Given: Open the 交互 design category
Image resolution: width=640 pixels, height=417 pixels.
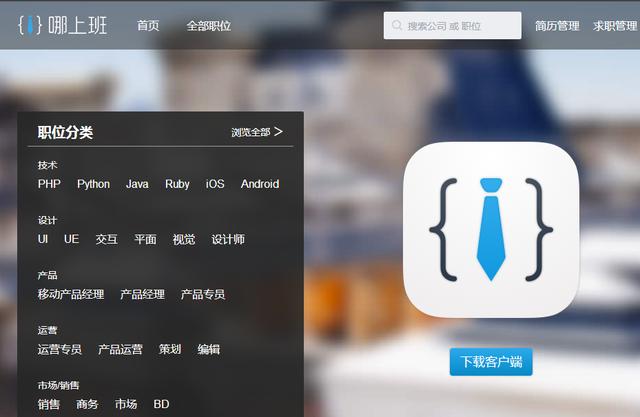Looking at the screenshot, I should (x=106, y=240).
